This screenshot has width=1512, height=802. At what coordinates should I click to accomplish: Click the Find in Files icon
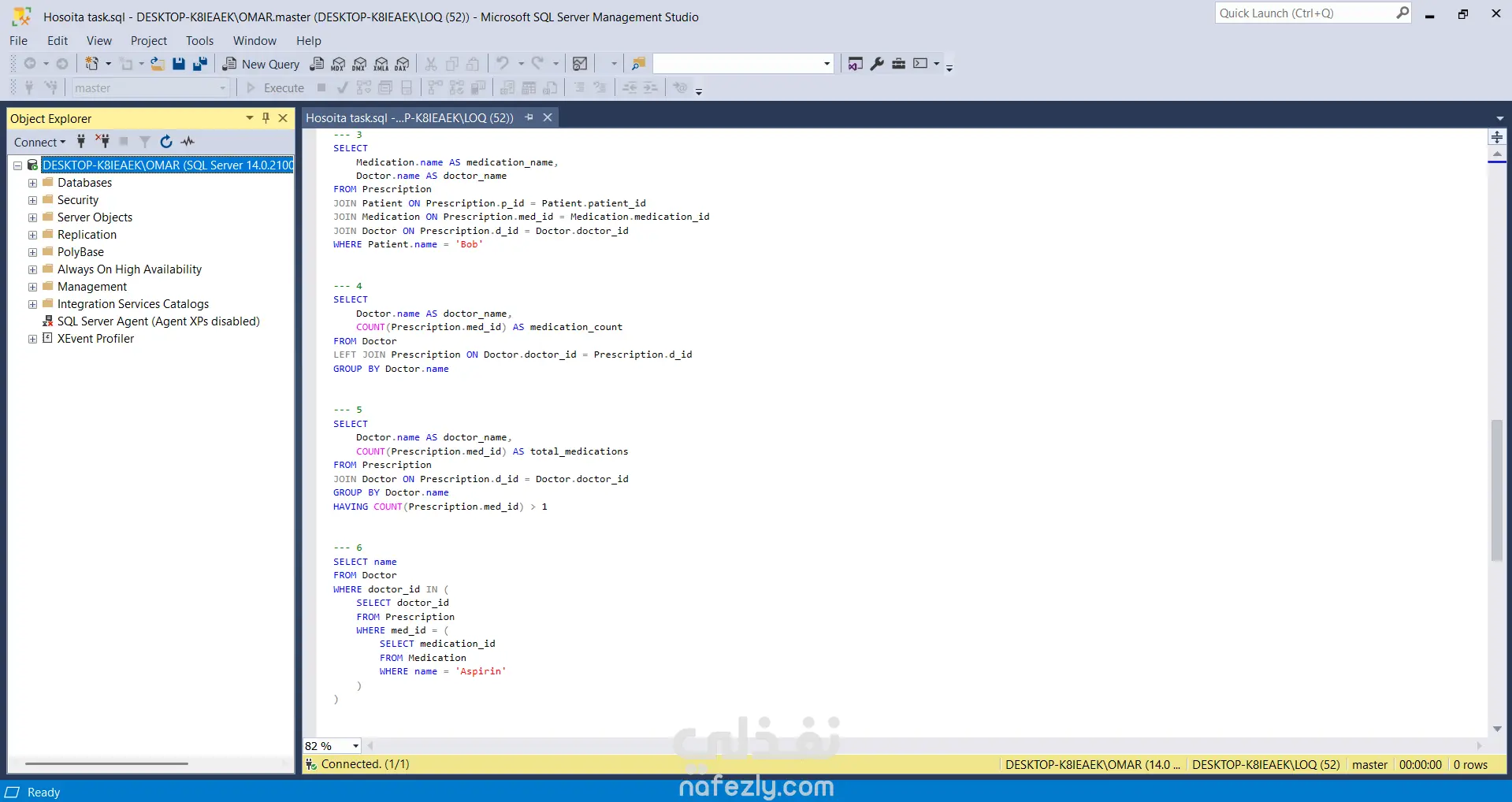(x=639, y=64)
